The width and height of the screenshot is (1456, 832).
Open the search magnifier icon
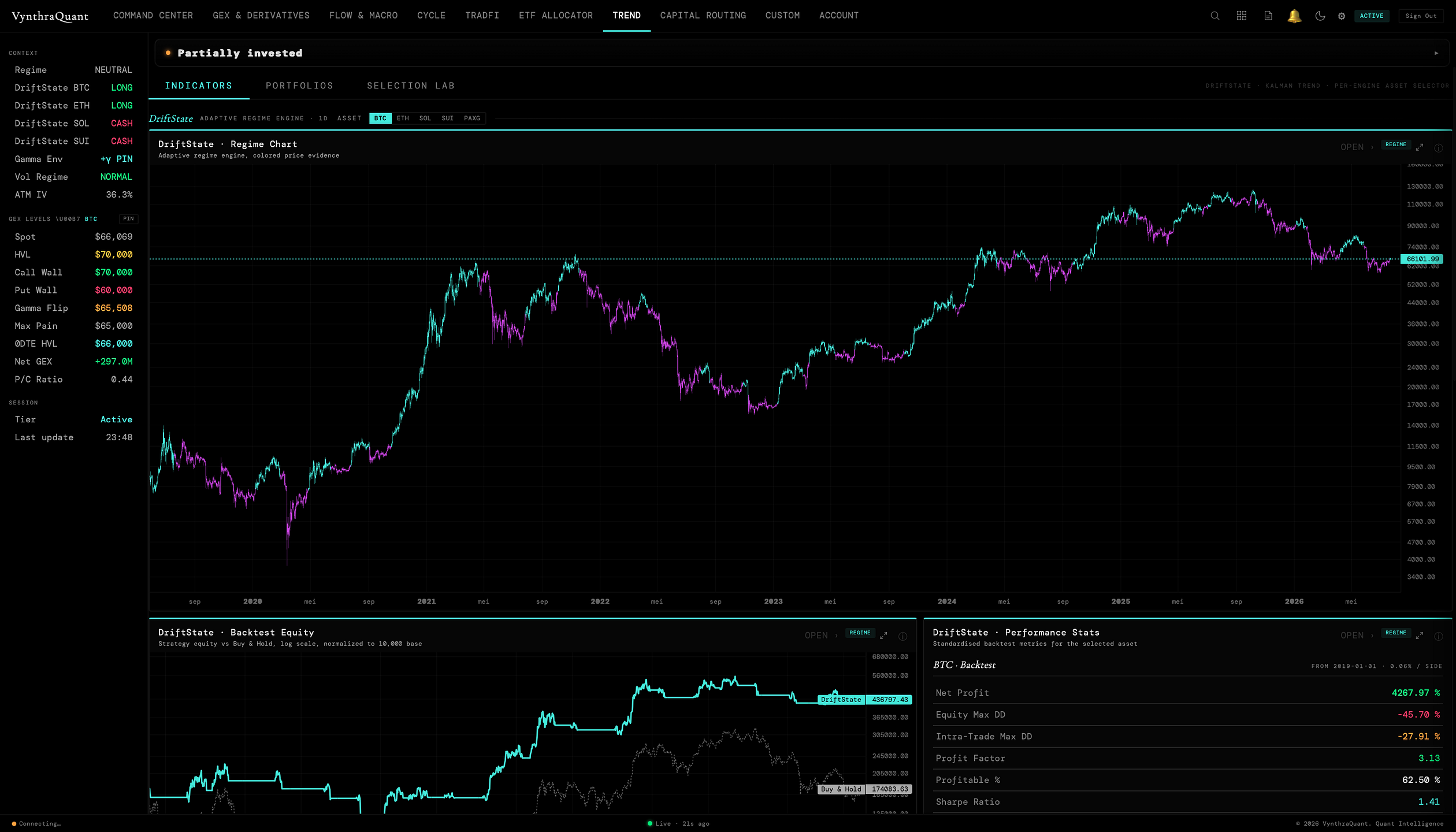pos(1214,16)
